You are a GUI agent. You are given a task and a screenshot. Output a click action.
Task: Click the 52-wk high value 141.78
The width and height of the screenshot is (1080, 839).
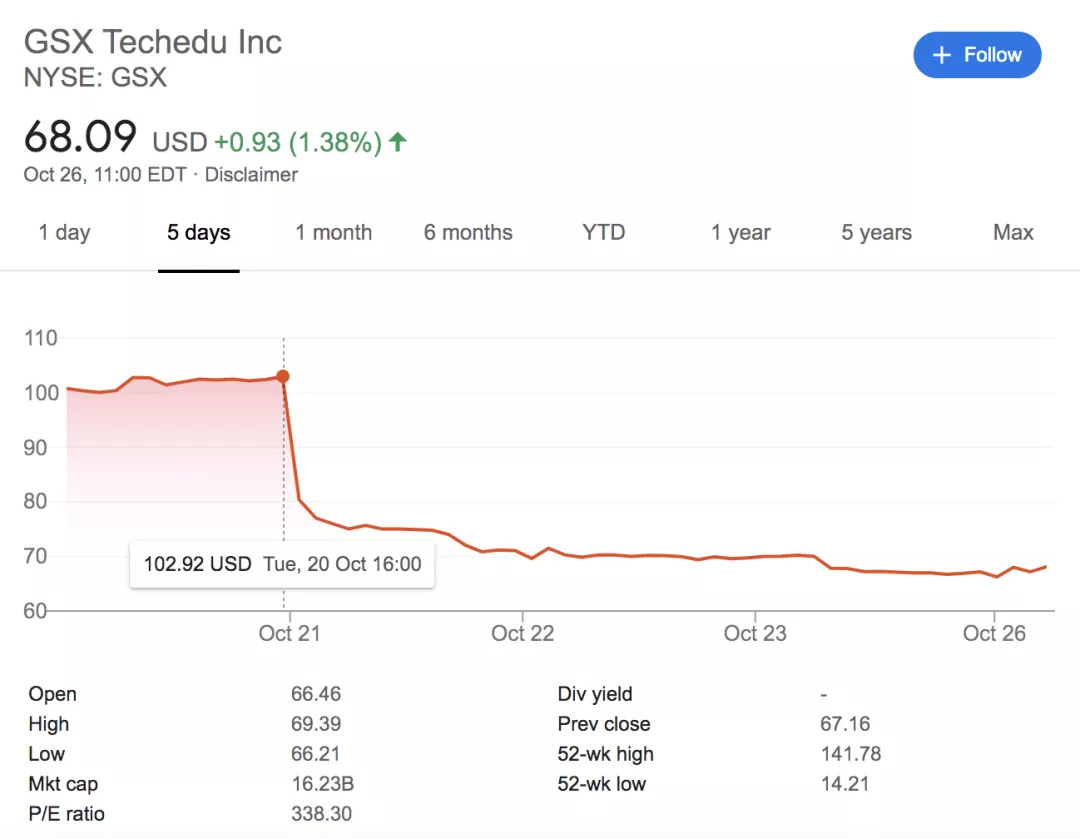850,754
